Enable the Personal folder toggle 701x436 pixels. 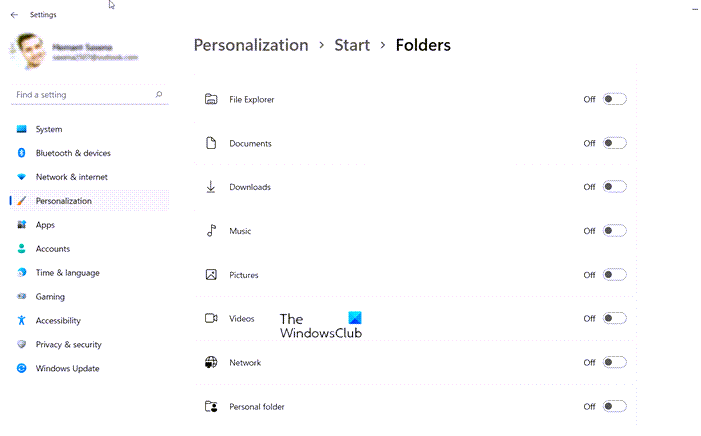pos(614,407)
